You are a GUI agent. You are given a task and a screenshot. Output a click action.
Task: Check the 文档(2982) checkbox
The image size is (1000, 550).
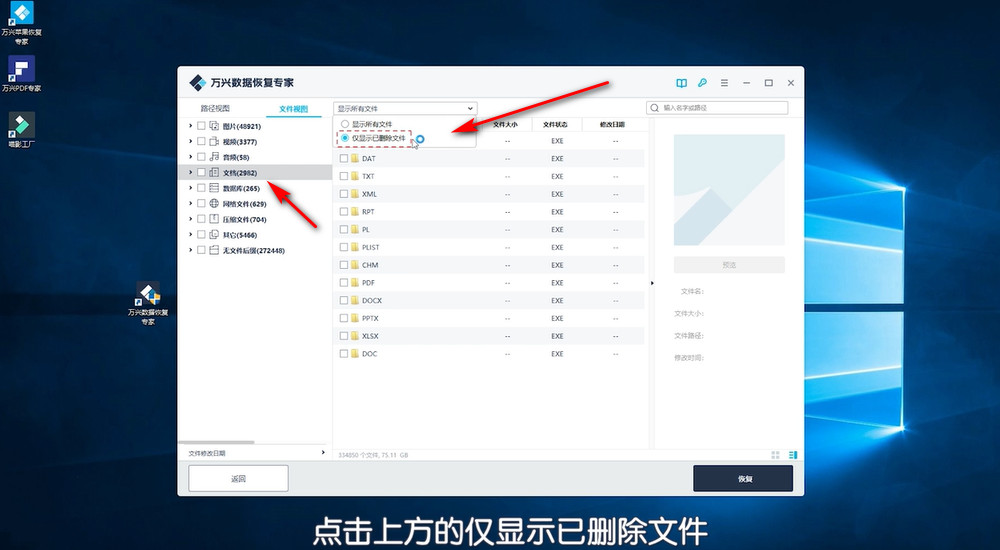coord(201,172)
